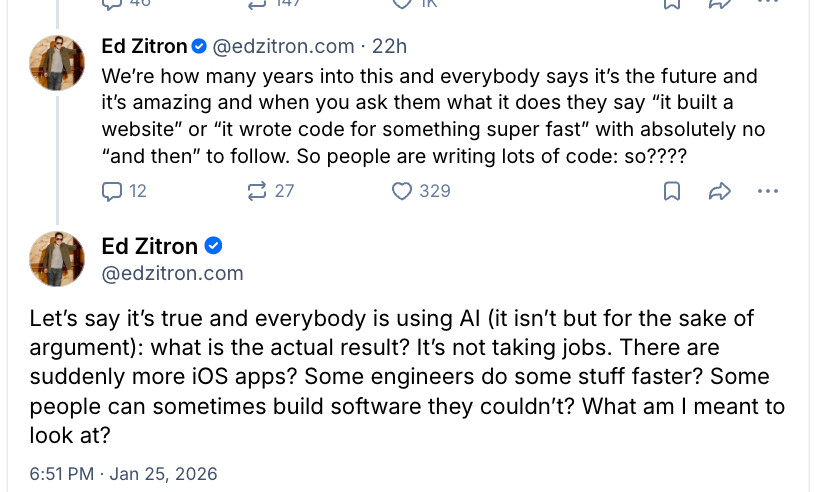Reply to the post with 12 replies
Image resolution: width=814 pixels, height=492 pixels.
pyautogui.click(x=112, y=191)
